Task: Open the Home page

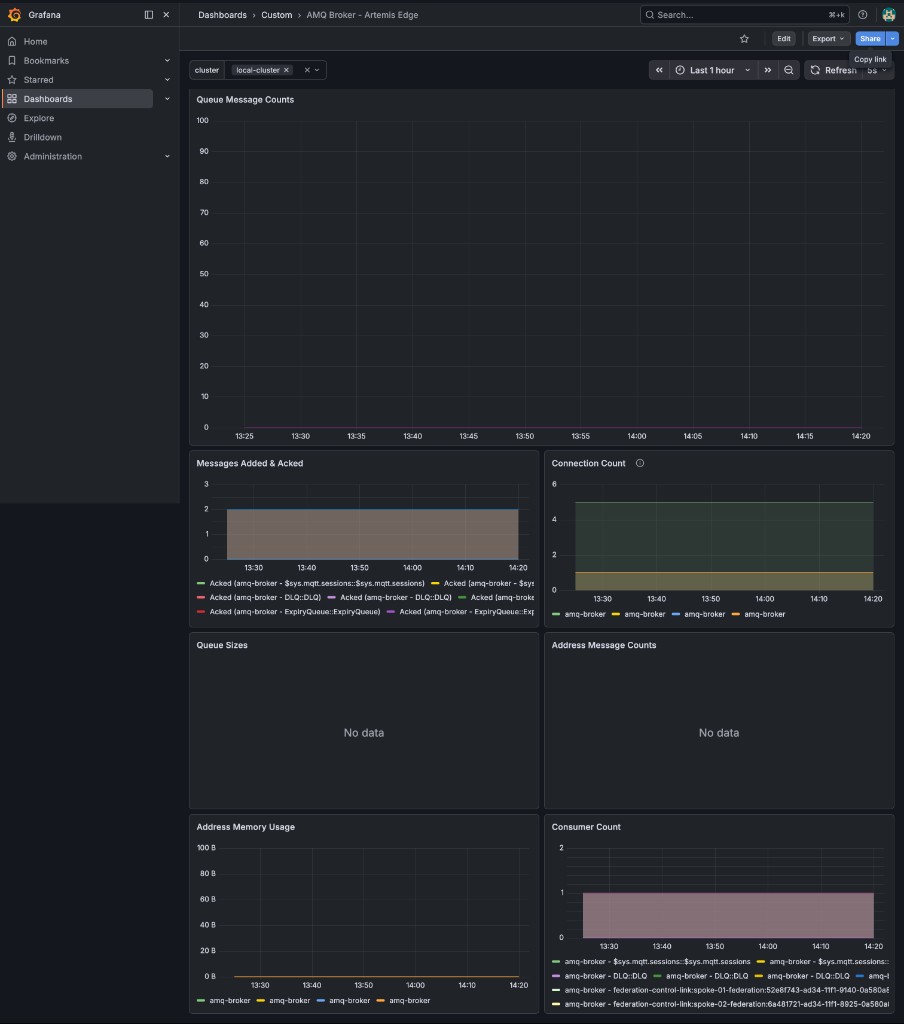Action: [x=35, y=41]
